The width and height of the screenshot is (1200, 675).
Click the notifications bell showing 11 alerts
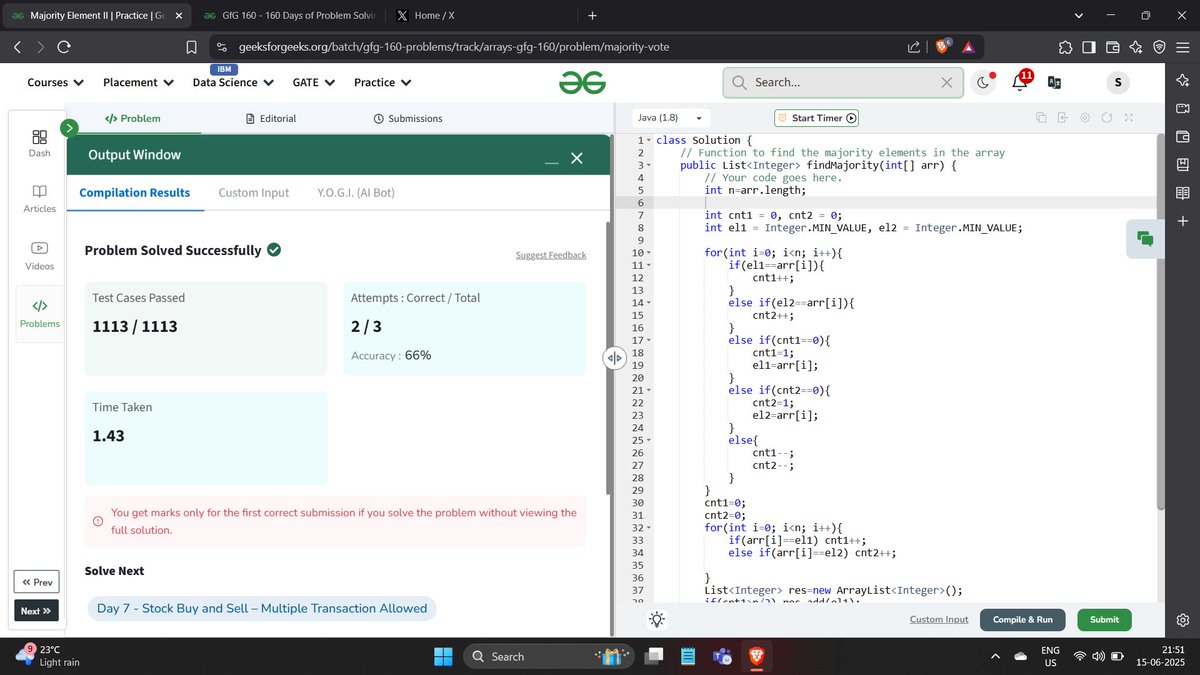1018,82
